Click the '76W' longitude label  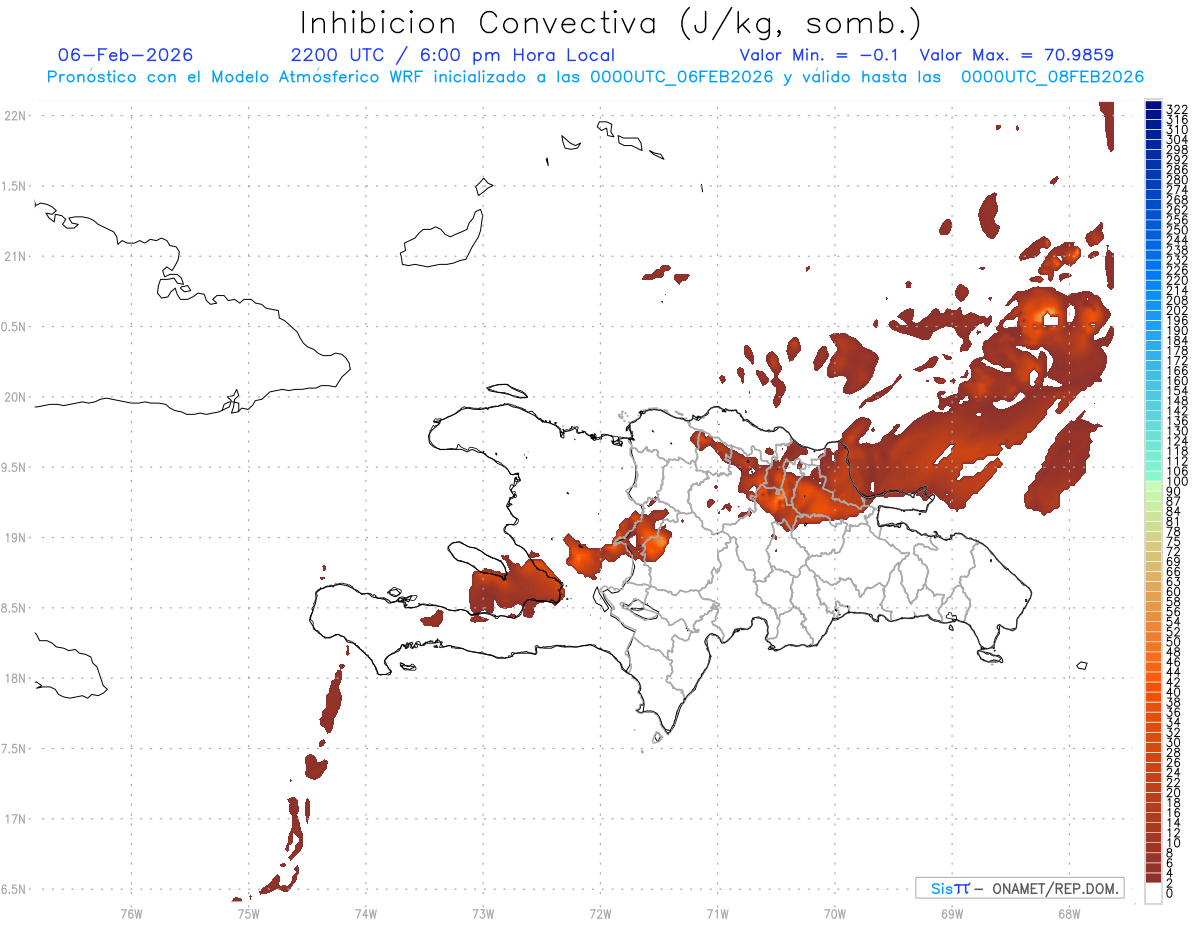131,913
